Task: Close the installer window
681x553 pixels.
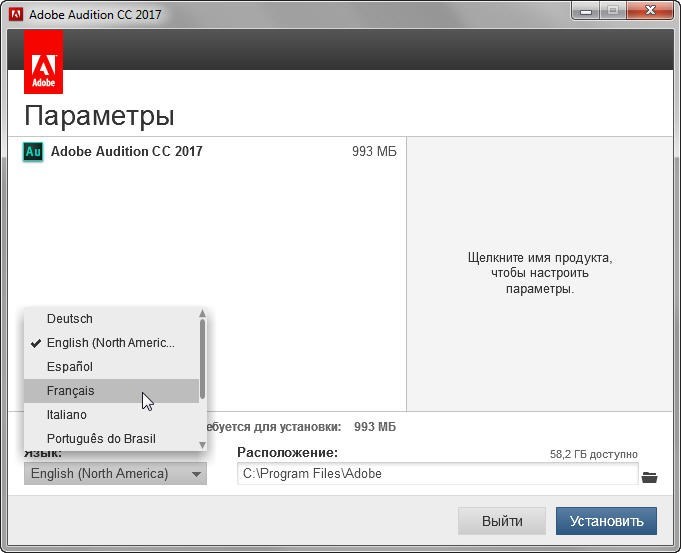Action: pos(650,10)
